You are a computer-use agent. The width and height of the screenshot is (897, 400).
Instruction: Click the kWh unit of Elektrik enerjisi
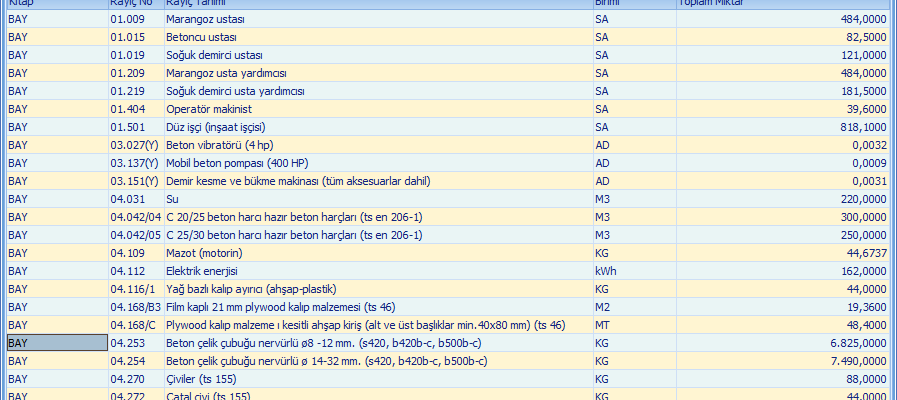[x=605, y=271]
